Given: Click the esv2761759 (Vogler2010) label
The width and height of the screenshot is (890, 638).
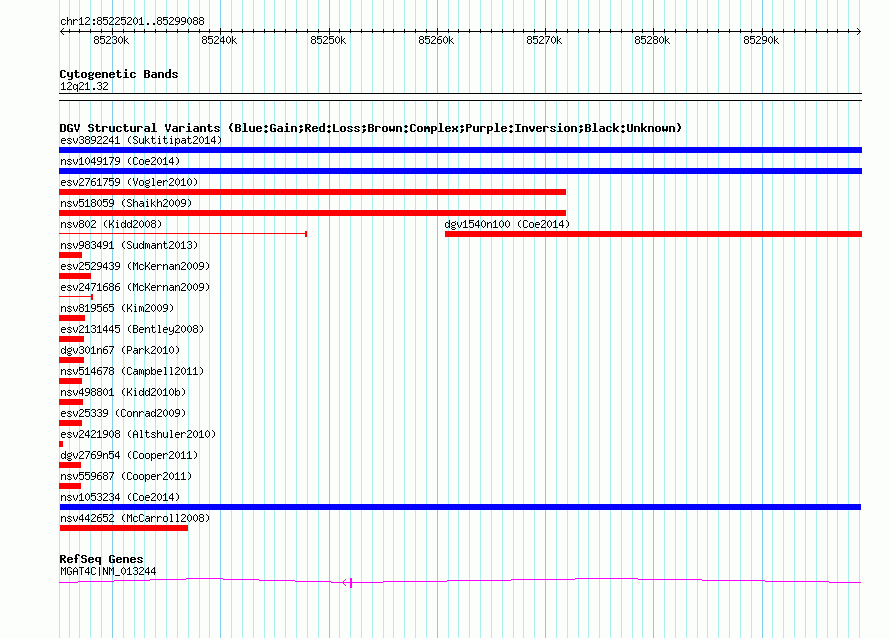Looking at the screenshot, I should (129, 182).
